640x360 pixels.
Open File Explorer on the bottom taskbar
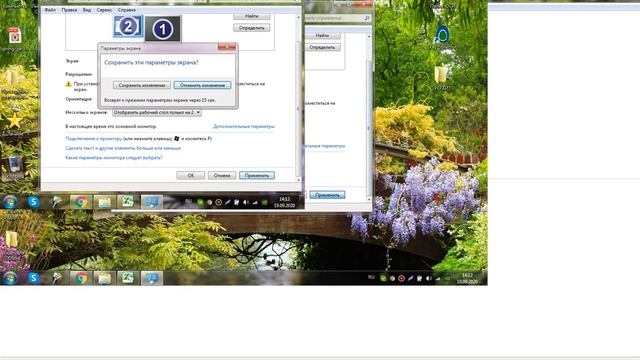click(x=104, y=278)
